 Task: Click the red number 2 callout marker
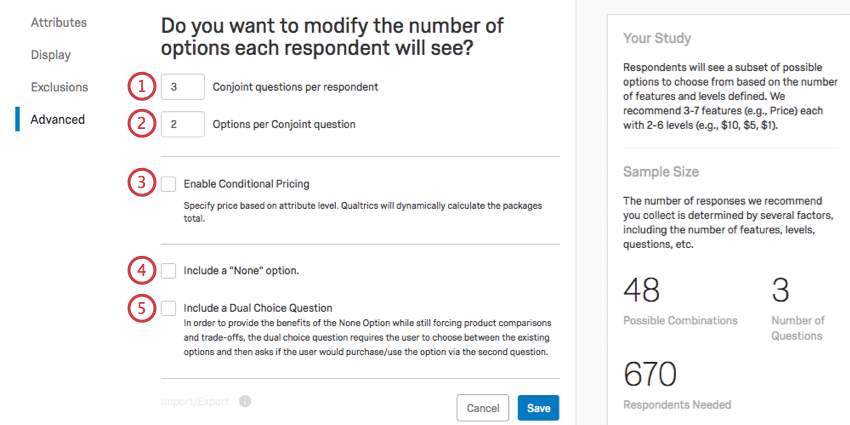pos(142,124)
